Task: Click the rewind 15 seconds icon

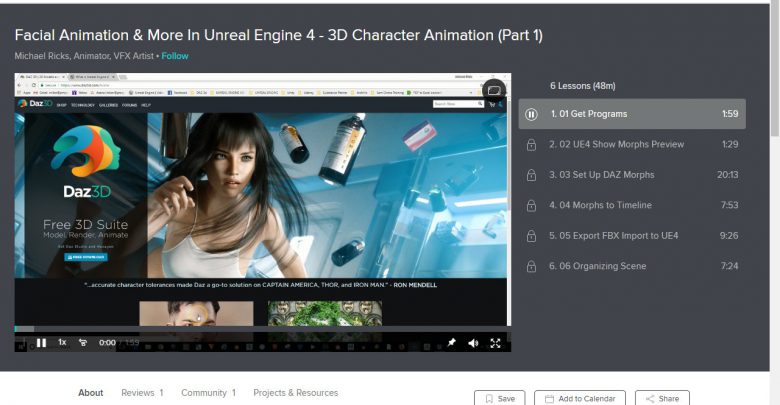Action: [83, 343]
